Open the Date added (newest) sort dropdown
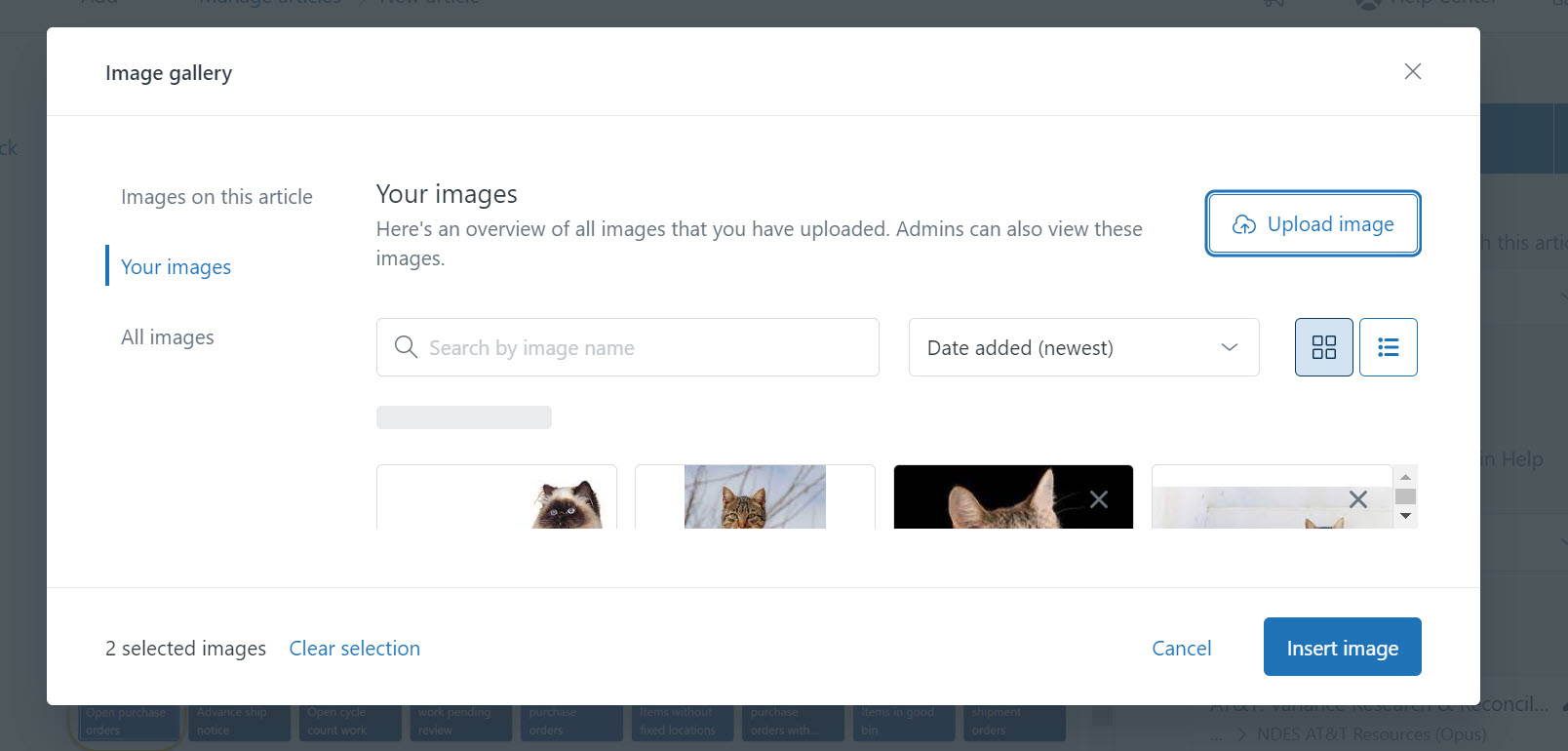The height and width of the screenshot is (751, 1568). (x=1083, y=347)
